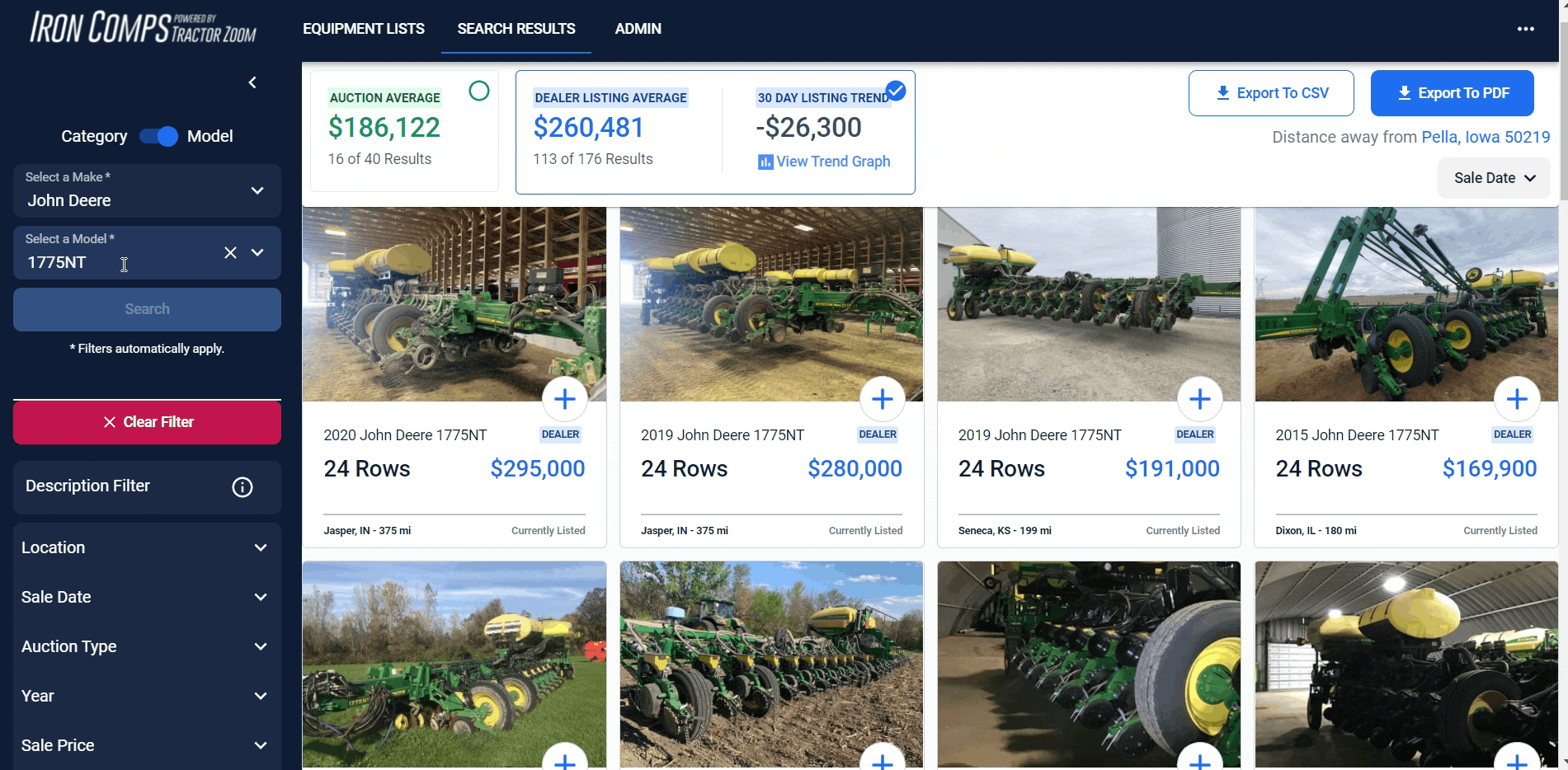Collapse the sidebar with the left chevron
Viewport: 1568px width, 770px height.
click(252, 82)
